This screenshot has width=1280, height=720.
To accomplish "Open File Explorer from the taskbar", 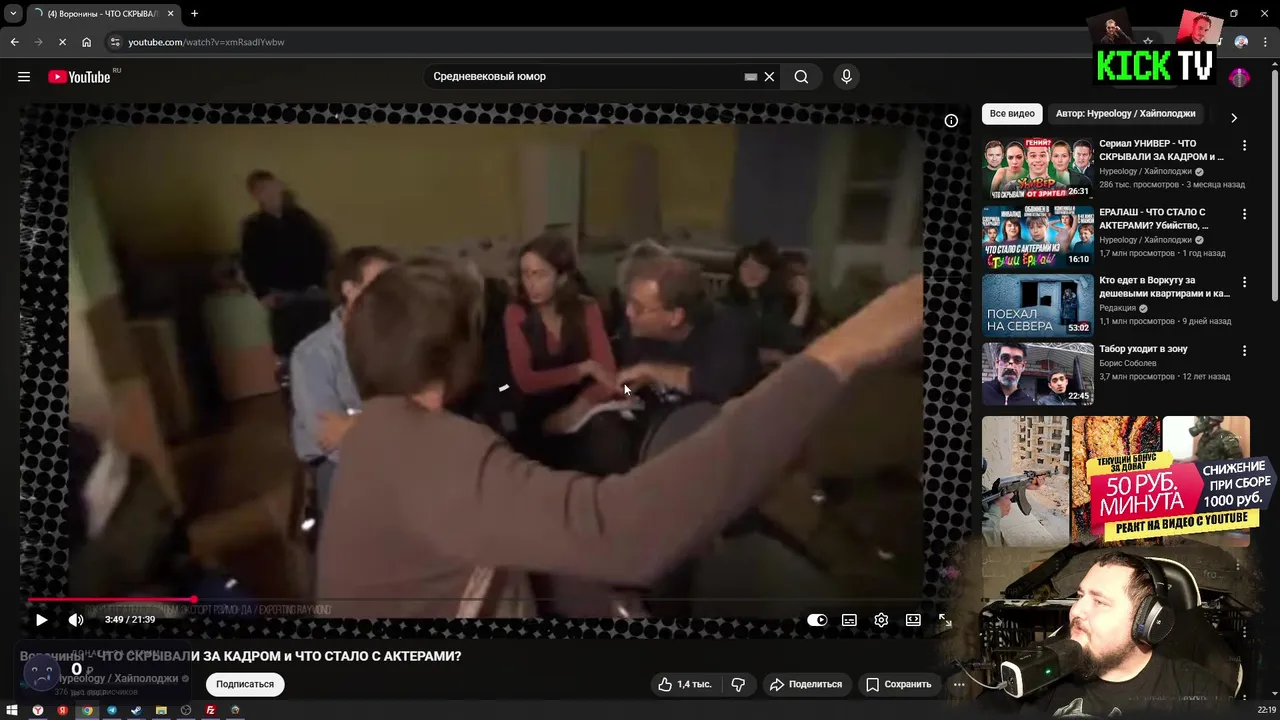I will pos(161,710).
